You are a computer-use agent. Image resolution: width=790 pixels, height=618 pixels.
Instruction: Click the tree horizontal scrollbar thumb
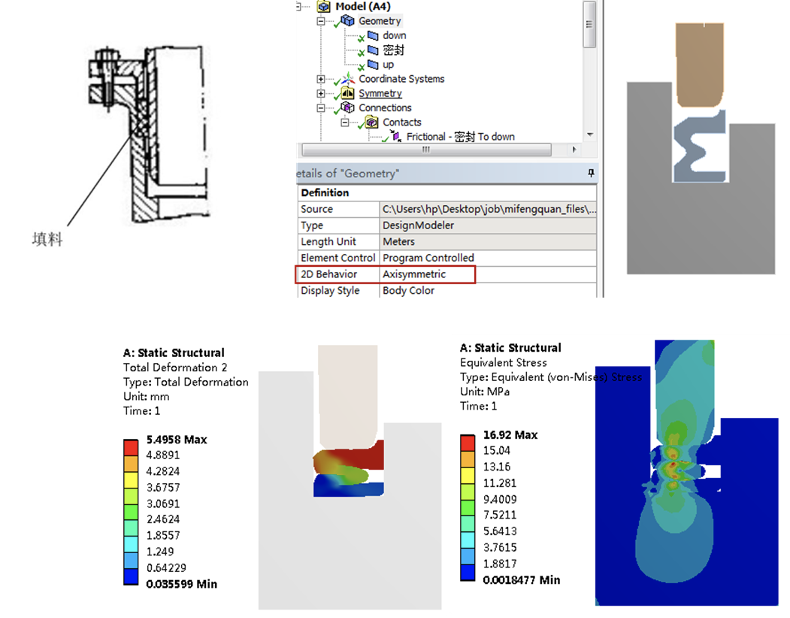(x=426, y=150)
